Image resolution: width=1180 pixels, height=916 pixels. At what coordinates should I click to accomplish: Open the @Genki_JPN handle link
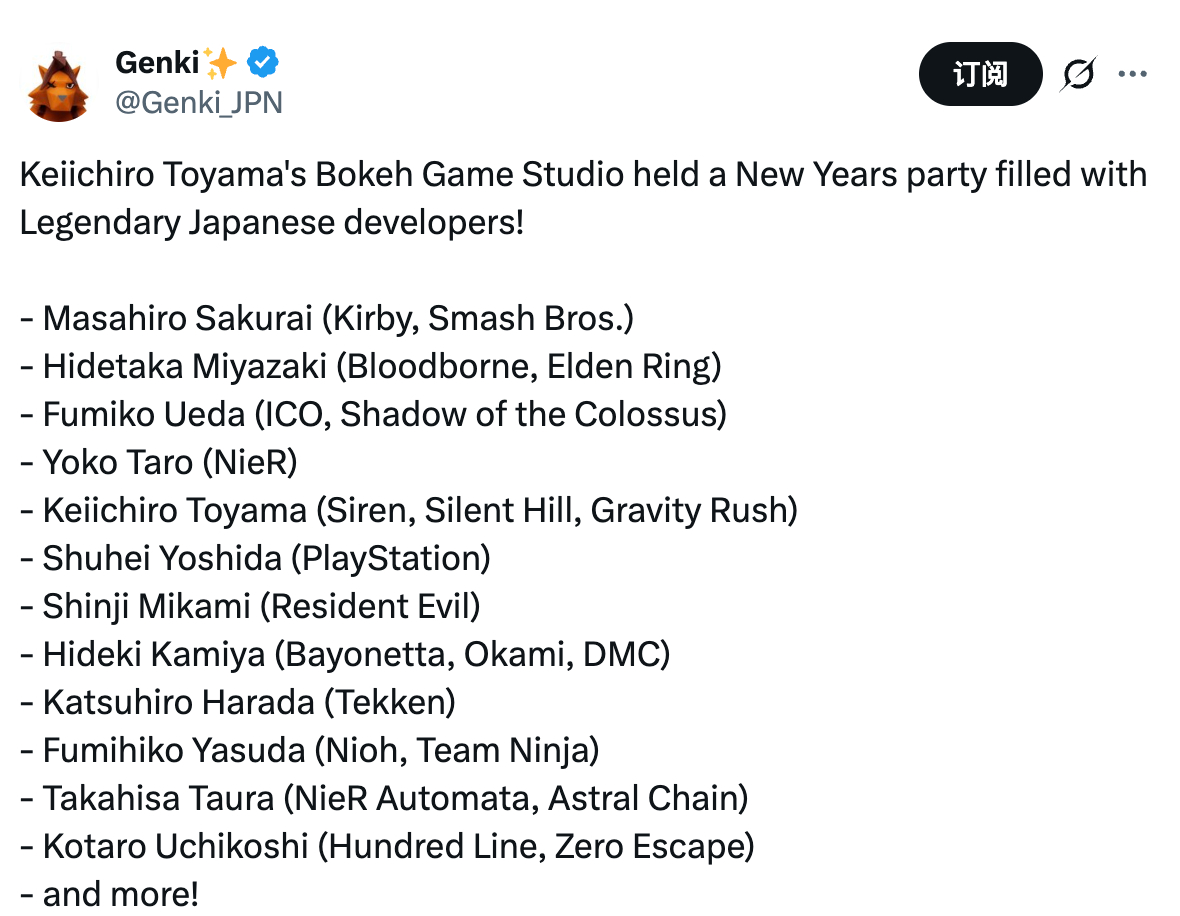(x=199, y=102)
